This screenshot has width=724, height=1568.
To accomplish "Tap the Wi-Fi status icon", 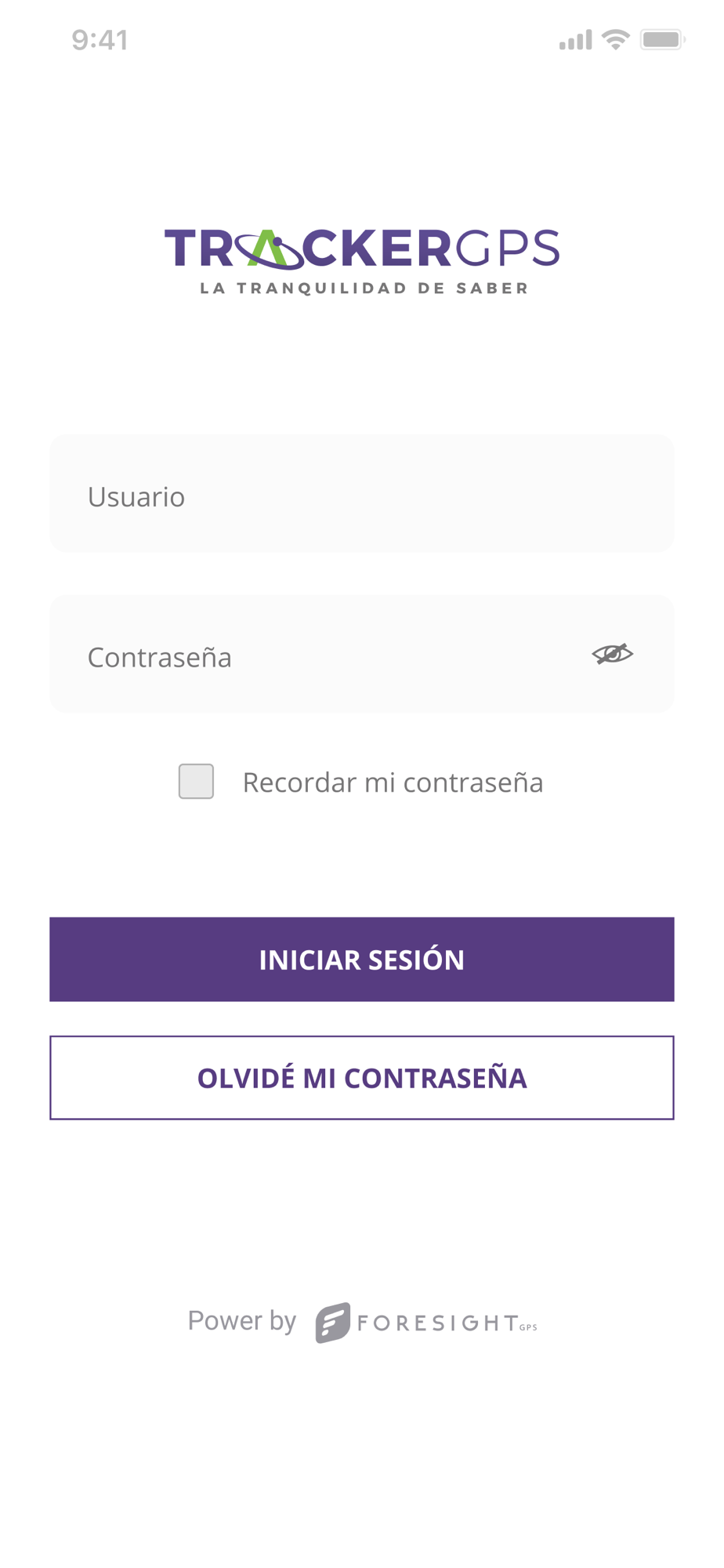I will [x=616, y=39].
